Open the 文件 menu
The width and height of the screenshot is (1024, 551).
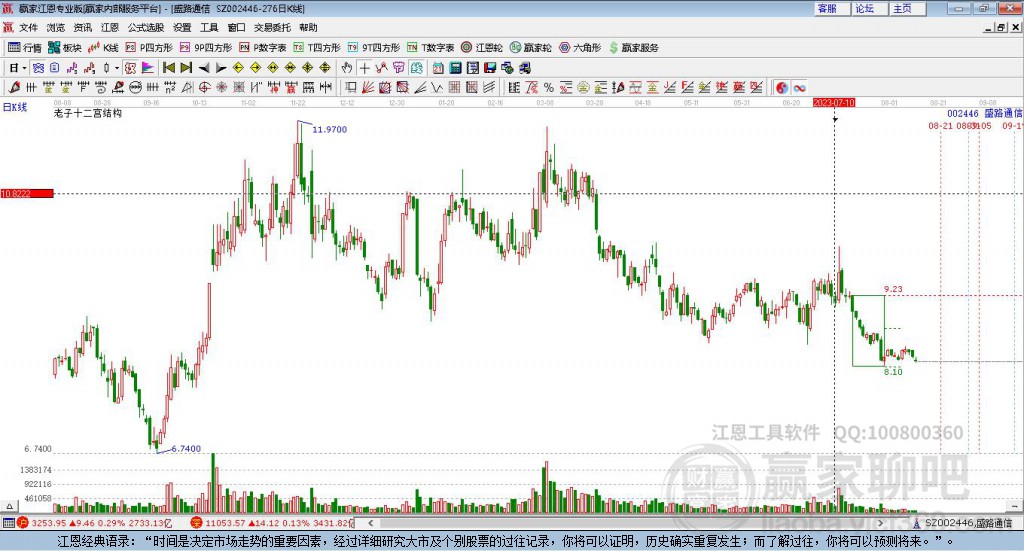pos(28,27)
